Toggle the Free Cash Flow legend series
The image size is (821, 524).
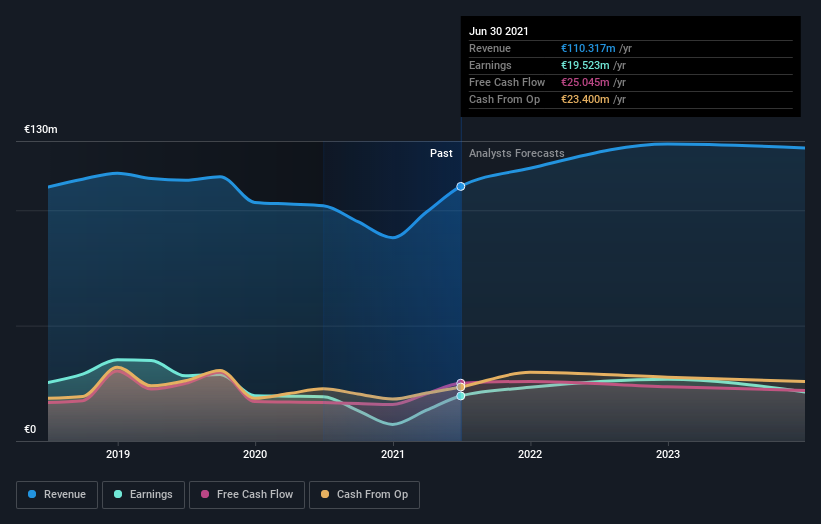(247, 495)
